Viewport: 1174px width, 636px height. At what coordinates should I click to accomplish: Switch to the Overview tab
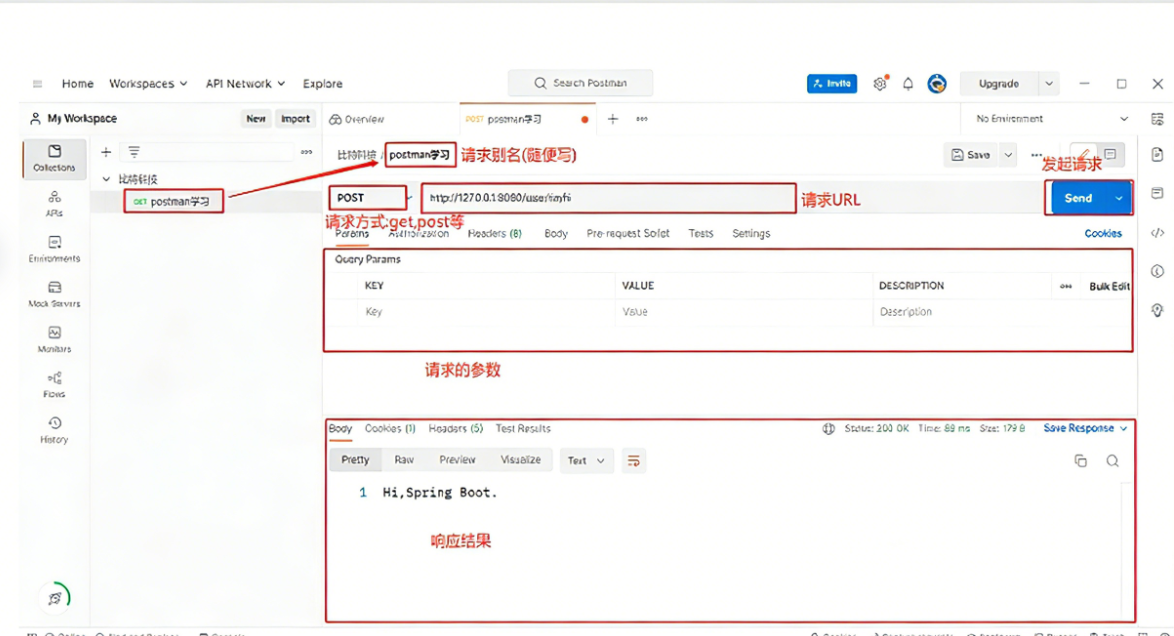[x=356, y=119]
